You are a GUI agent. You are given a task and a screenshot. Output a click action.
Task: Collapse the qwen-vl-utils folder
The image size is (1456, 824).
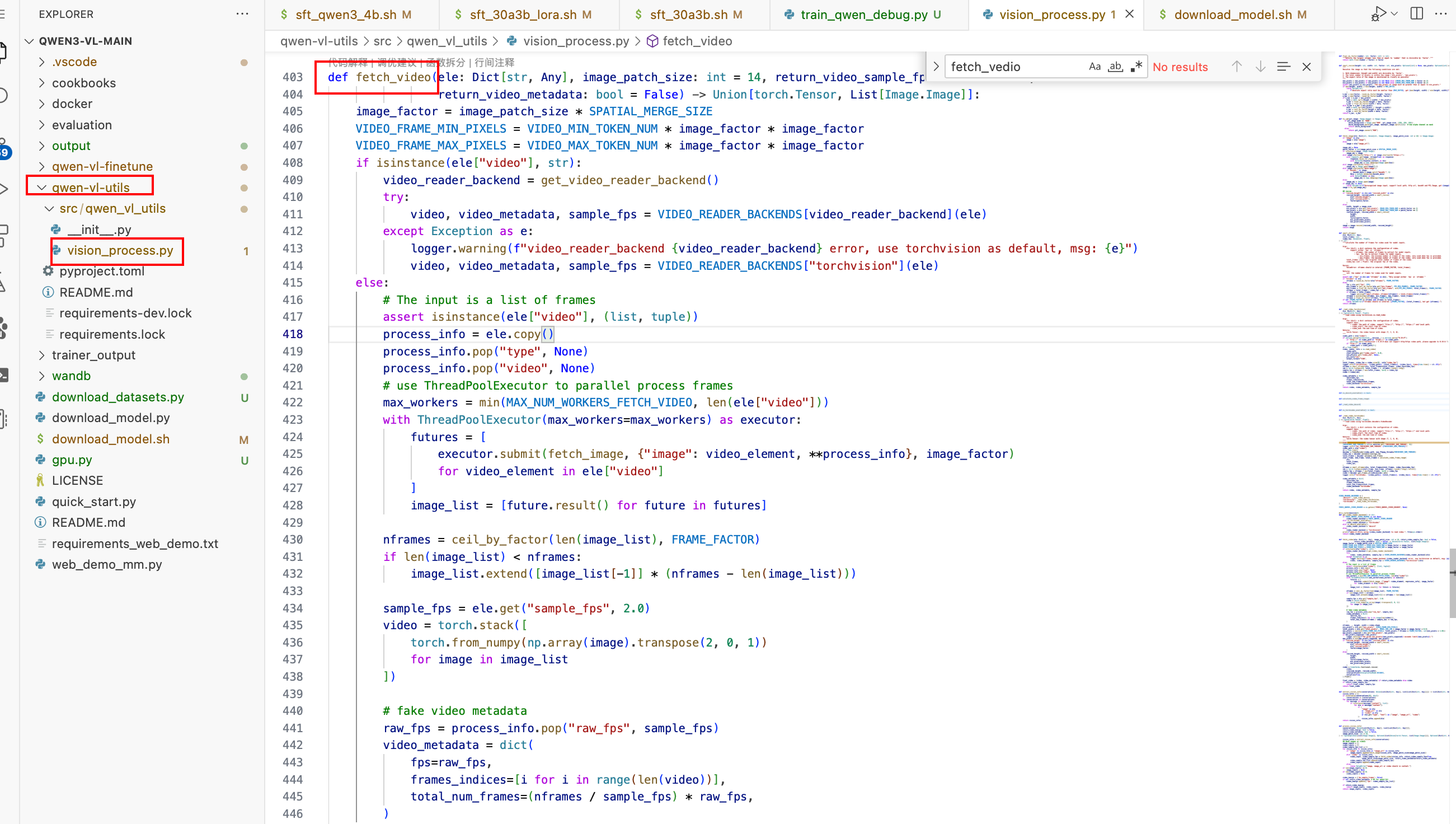pyautogui.click(x=42, y=188)
